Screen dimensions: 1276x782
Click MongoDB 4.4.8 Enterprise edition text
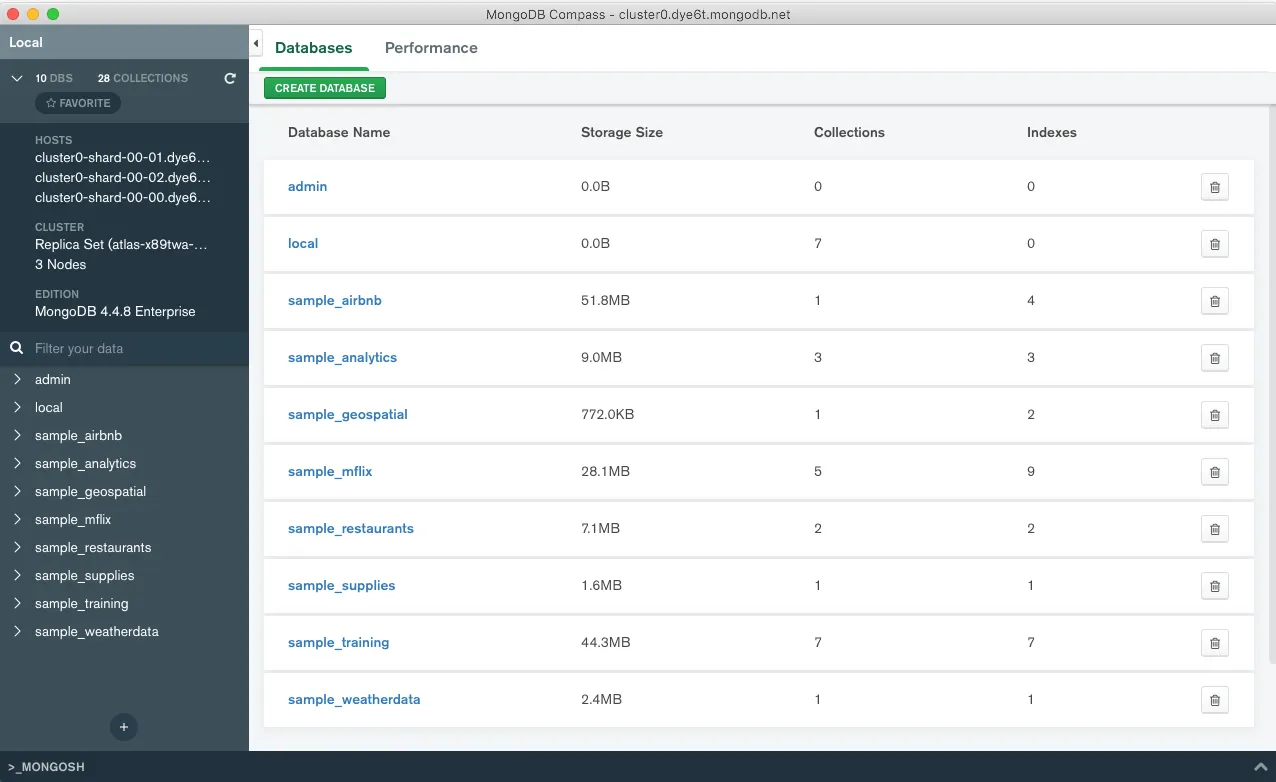pos(115,311)
